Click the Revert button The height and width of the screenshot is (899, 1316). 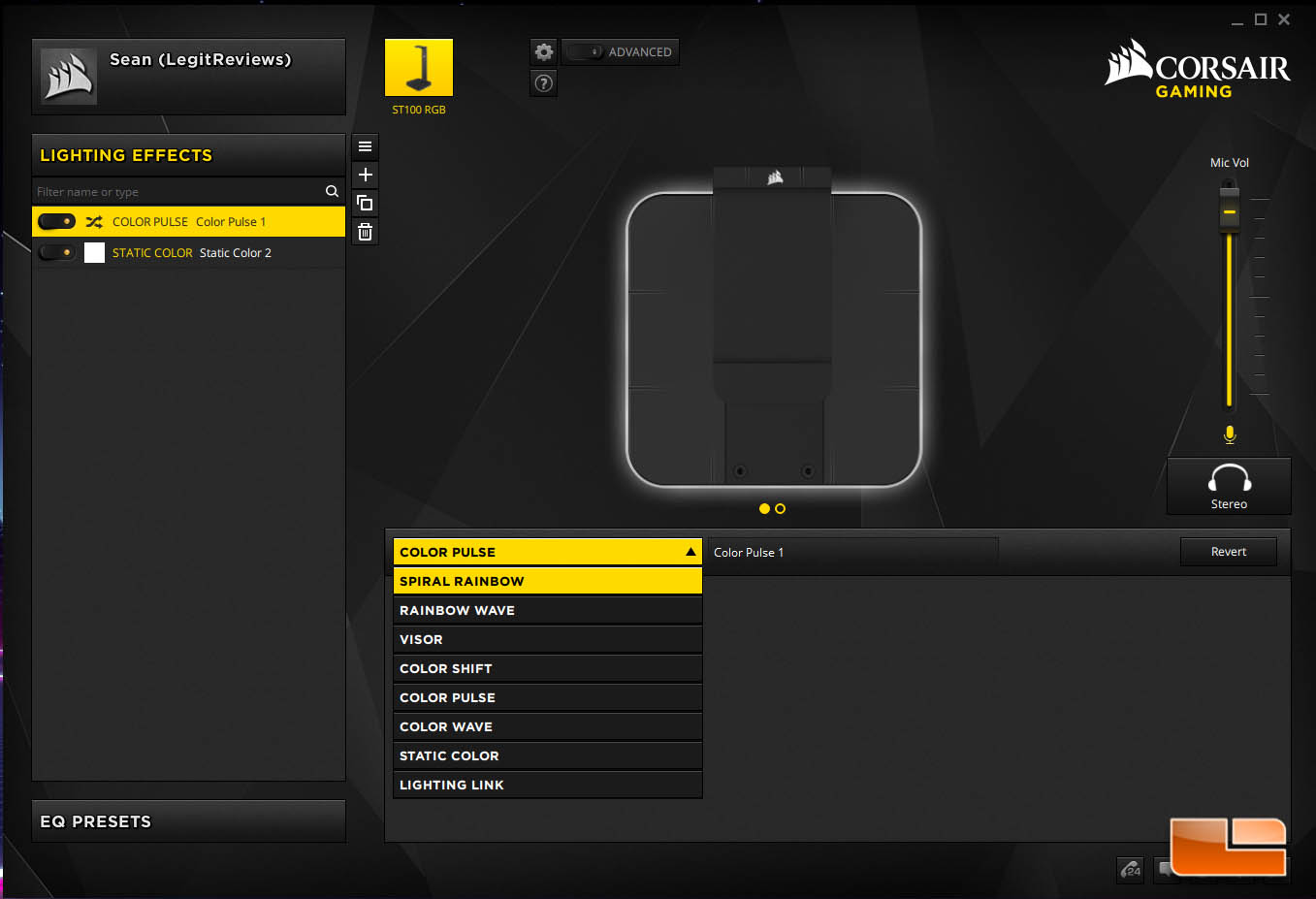tap(1228, 552)
